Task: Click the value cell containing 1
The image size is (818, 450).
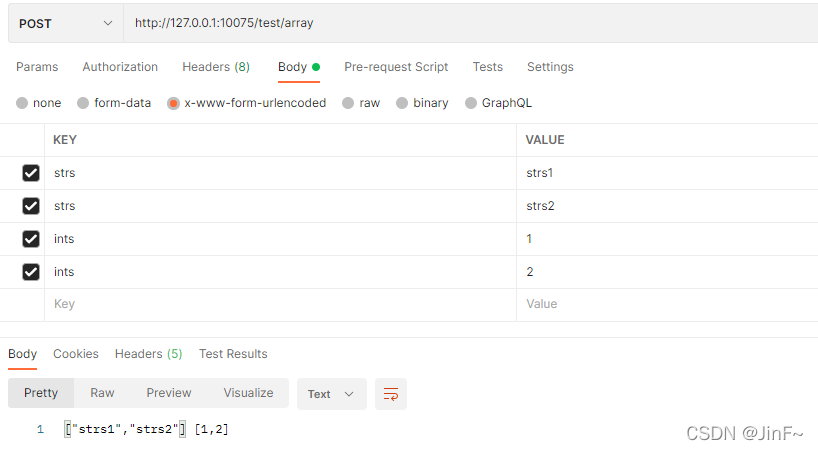Action: tap(667, 239)
